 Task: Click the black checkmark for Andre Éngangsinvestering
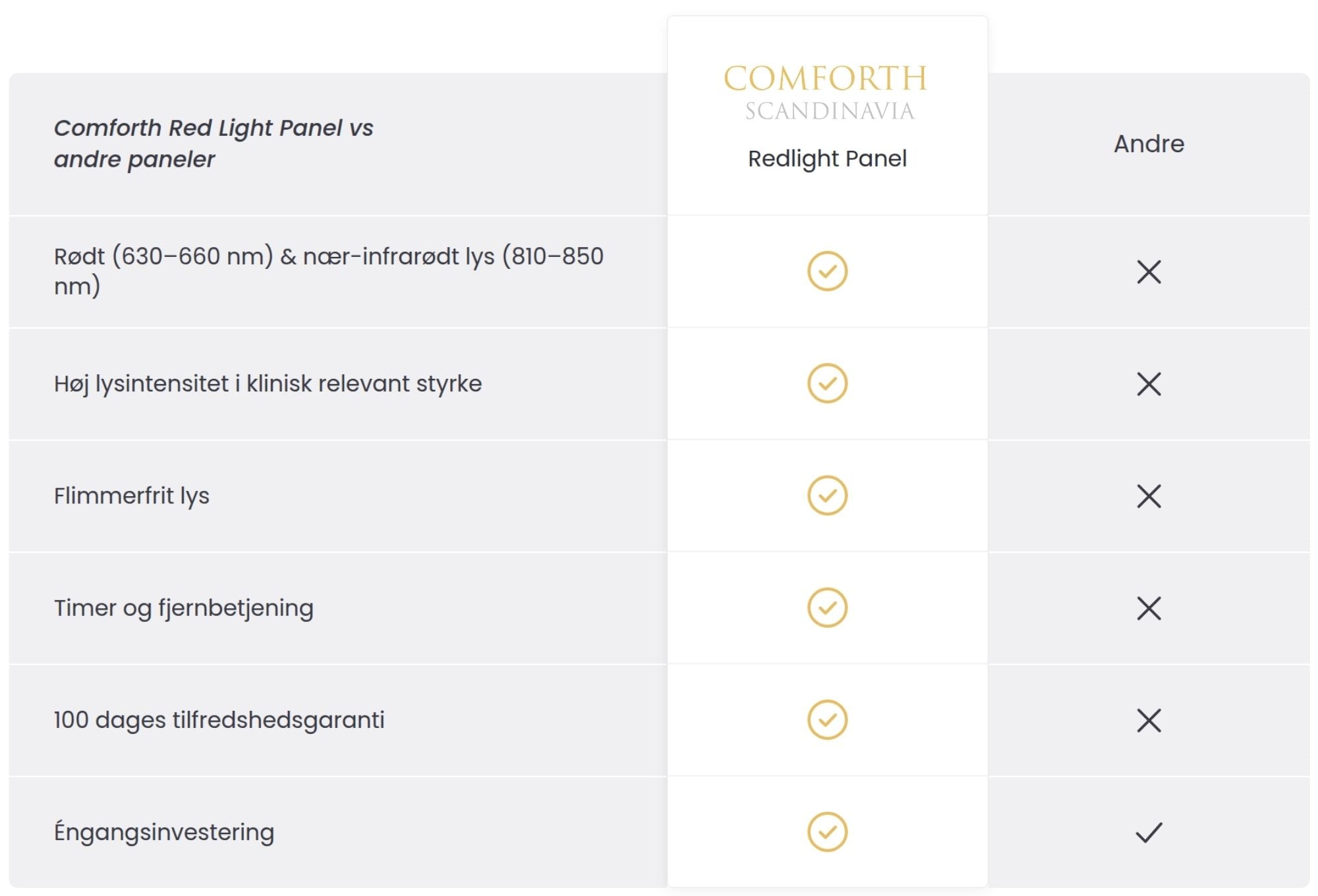[1149, 832]
